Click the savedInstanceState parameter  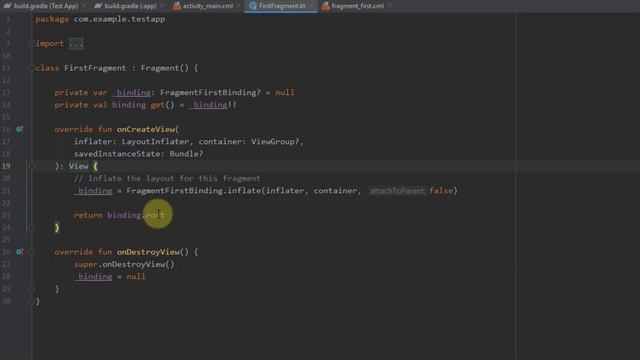117,154
